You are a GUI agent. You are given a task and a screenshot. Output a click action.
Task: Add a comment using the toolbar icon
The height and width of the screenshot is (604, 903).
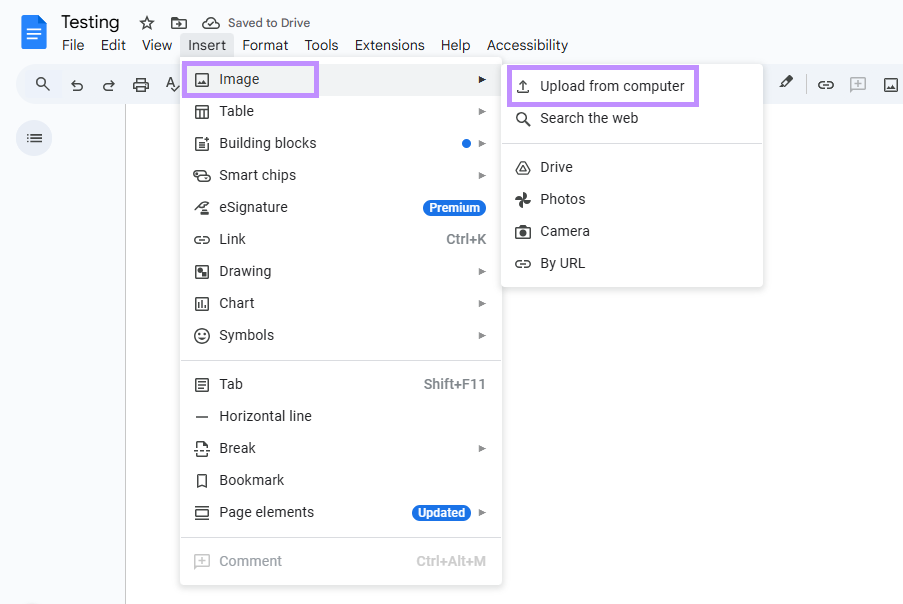pos(858,84)
